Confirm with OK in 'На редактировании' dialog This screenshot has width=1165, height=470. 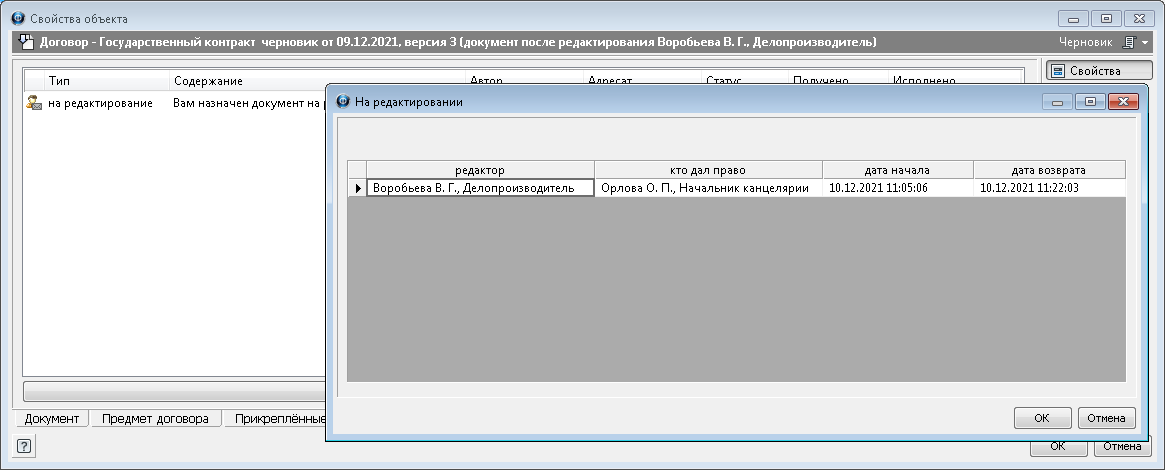click(1041, 418)
